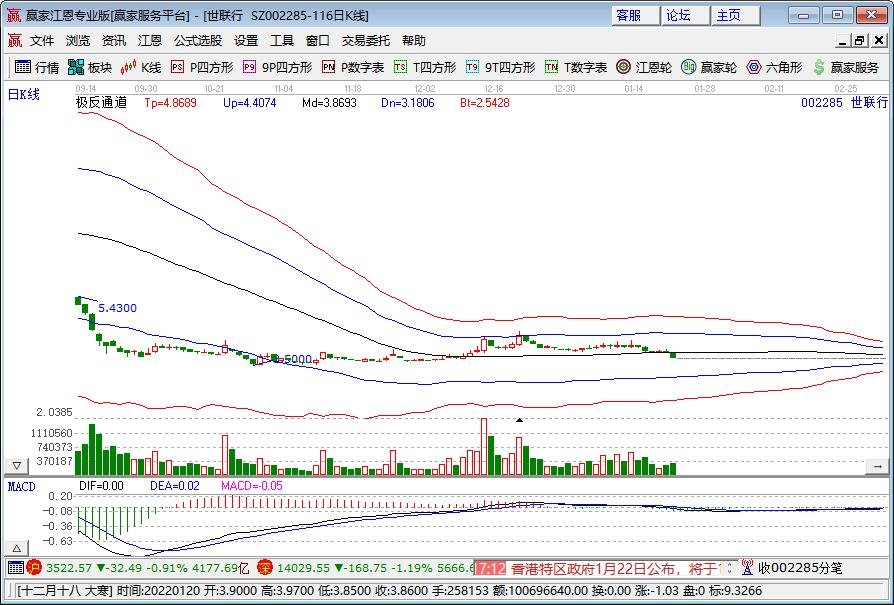Open 赢家服务 dollar icon
894x605 pixels.
846,67
